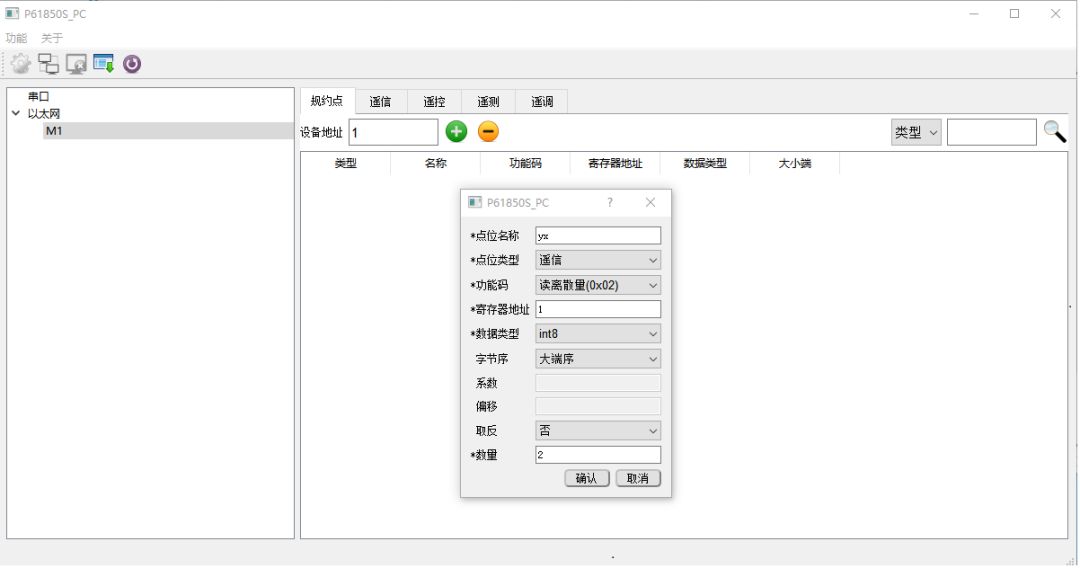Click the search text field beside 类型

click(x=992, y=132)
